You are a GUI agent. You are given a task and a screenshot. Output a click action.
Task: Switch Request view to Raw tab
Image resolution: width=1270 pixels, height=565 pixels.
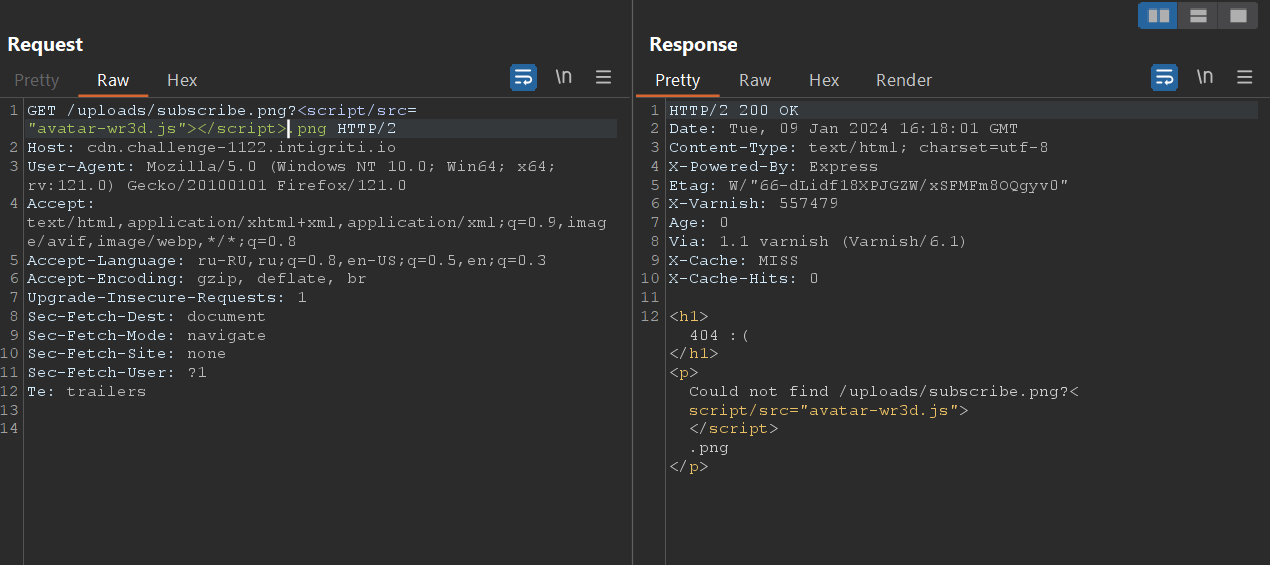click(113, 80)
